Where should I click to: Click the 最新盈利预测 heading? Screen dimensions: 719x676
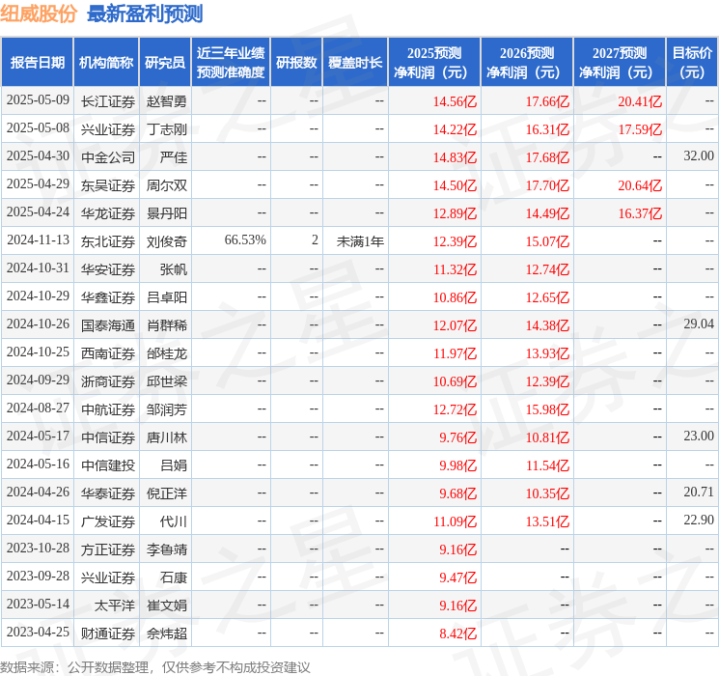click(145, 14)
